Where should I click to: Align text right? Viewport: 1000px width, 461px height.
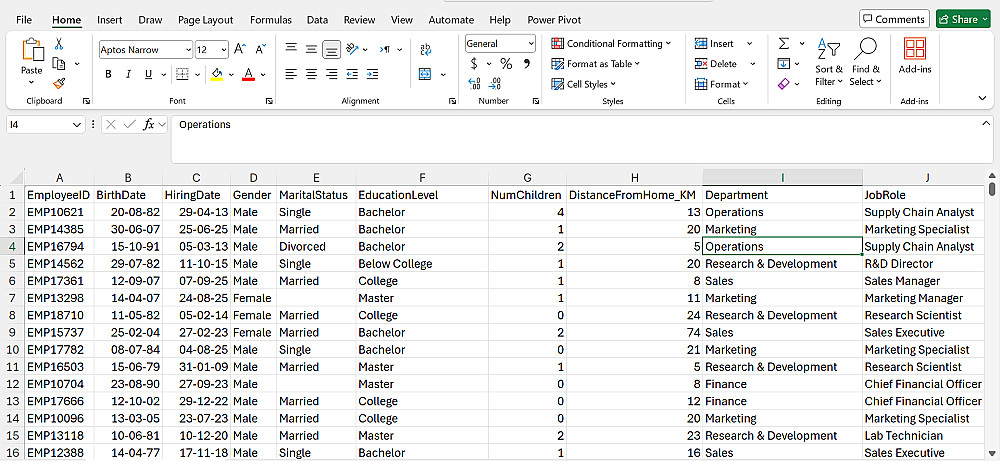331,75
